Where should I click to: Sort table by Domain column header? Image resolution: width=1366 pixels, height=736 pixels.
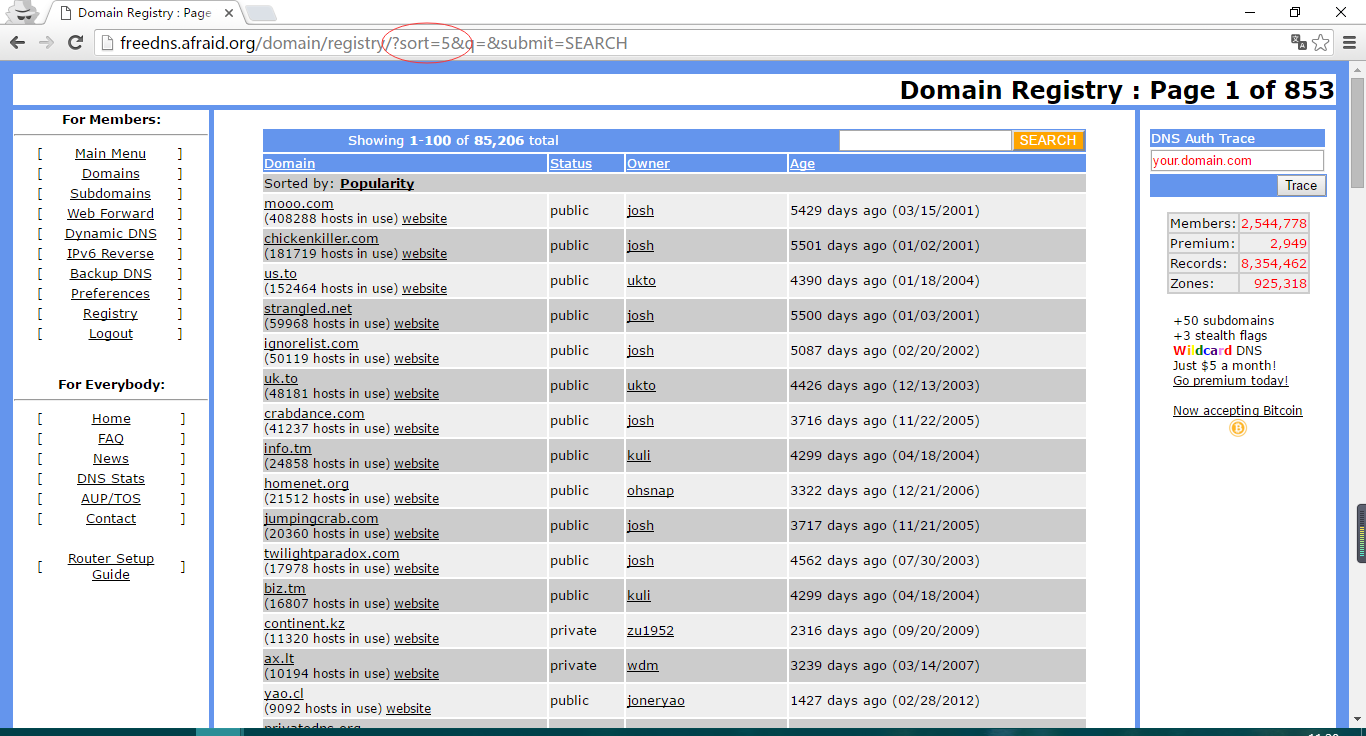[x=289, y=164]
